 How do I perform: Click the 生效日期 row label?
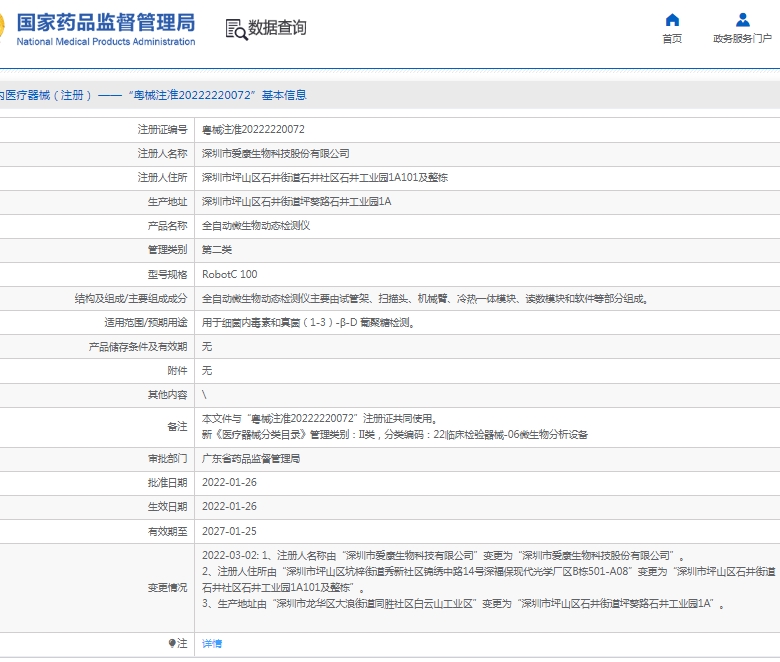(168, 506)
